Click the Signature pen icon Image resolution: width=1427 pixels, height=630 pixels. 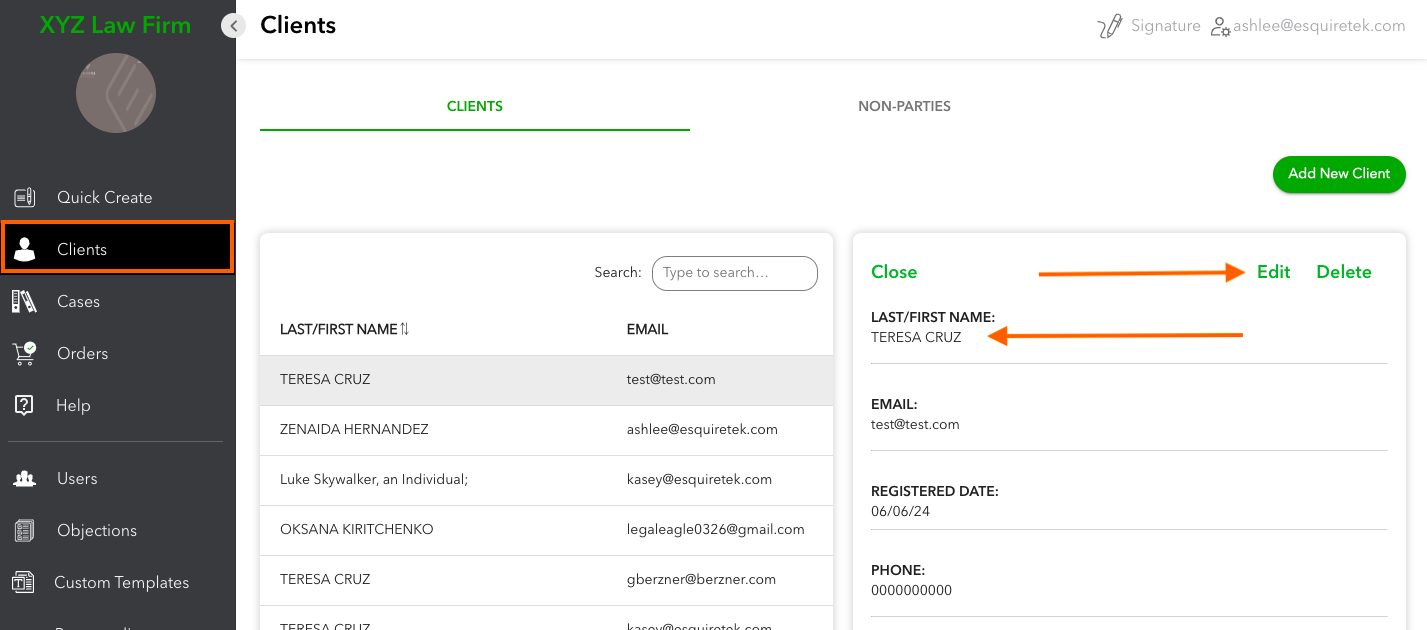click(1110, 25)
